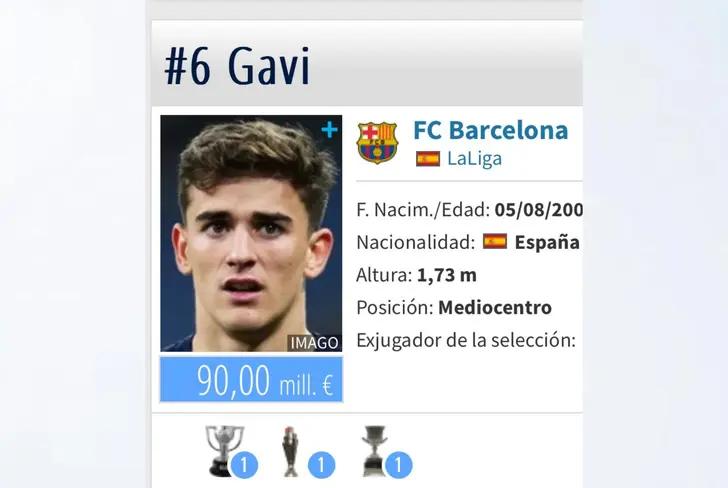Click the #6 Gavi header title
The height and width of the screenshot is (488, 728).
coord(237,66)
